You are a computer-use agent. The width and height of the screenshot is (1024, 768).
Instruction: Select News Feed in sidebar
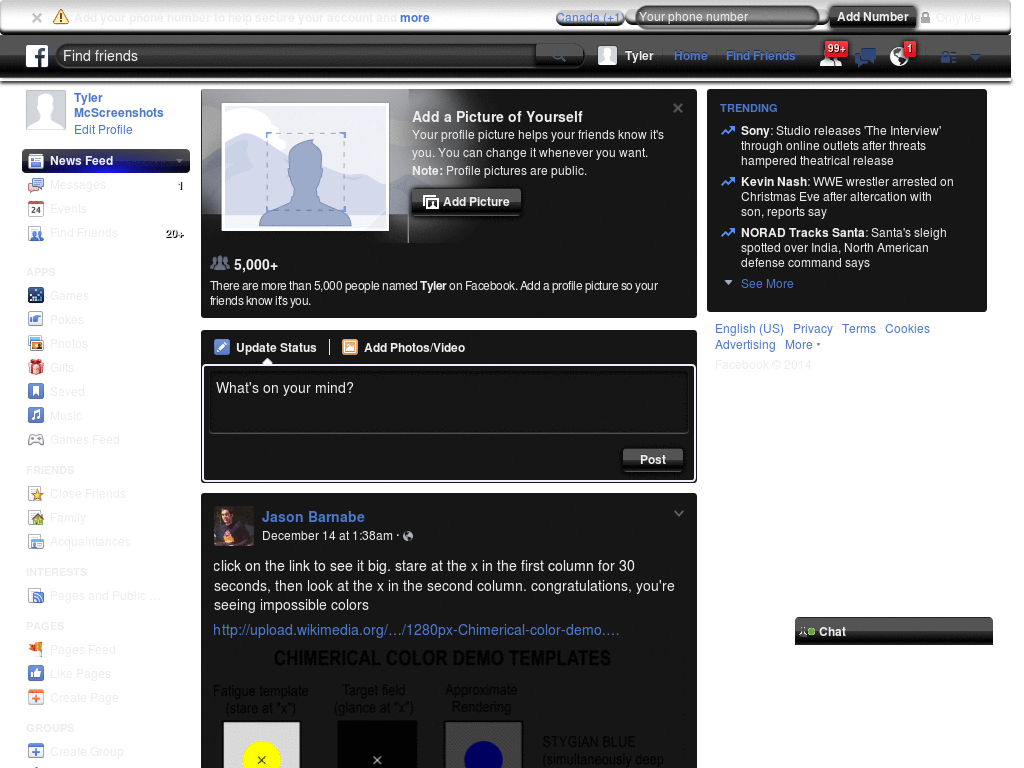tap(106, 161)
